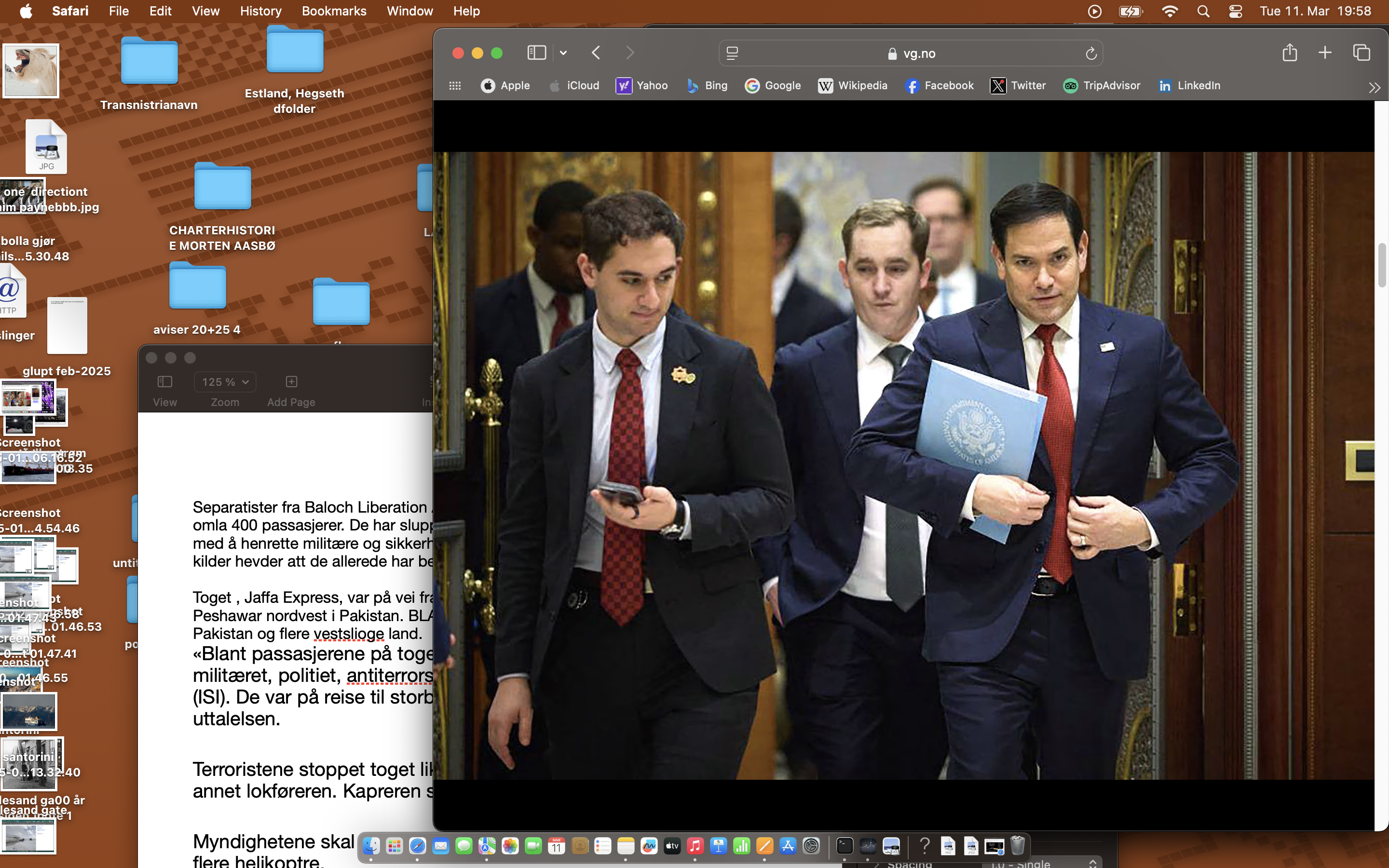Open Mail from the Dock
The height and width of the screenshot is (868, 1389).
point(441,846)
